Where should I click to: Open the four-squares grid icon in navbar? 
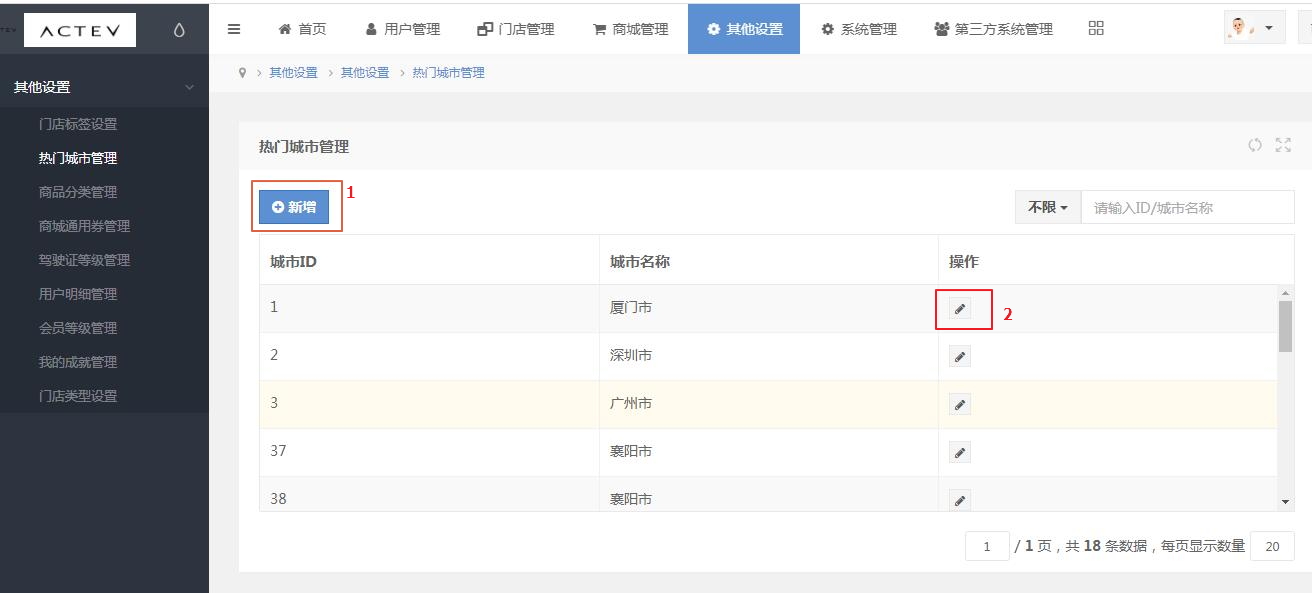[x=1096, y=28]
